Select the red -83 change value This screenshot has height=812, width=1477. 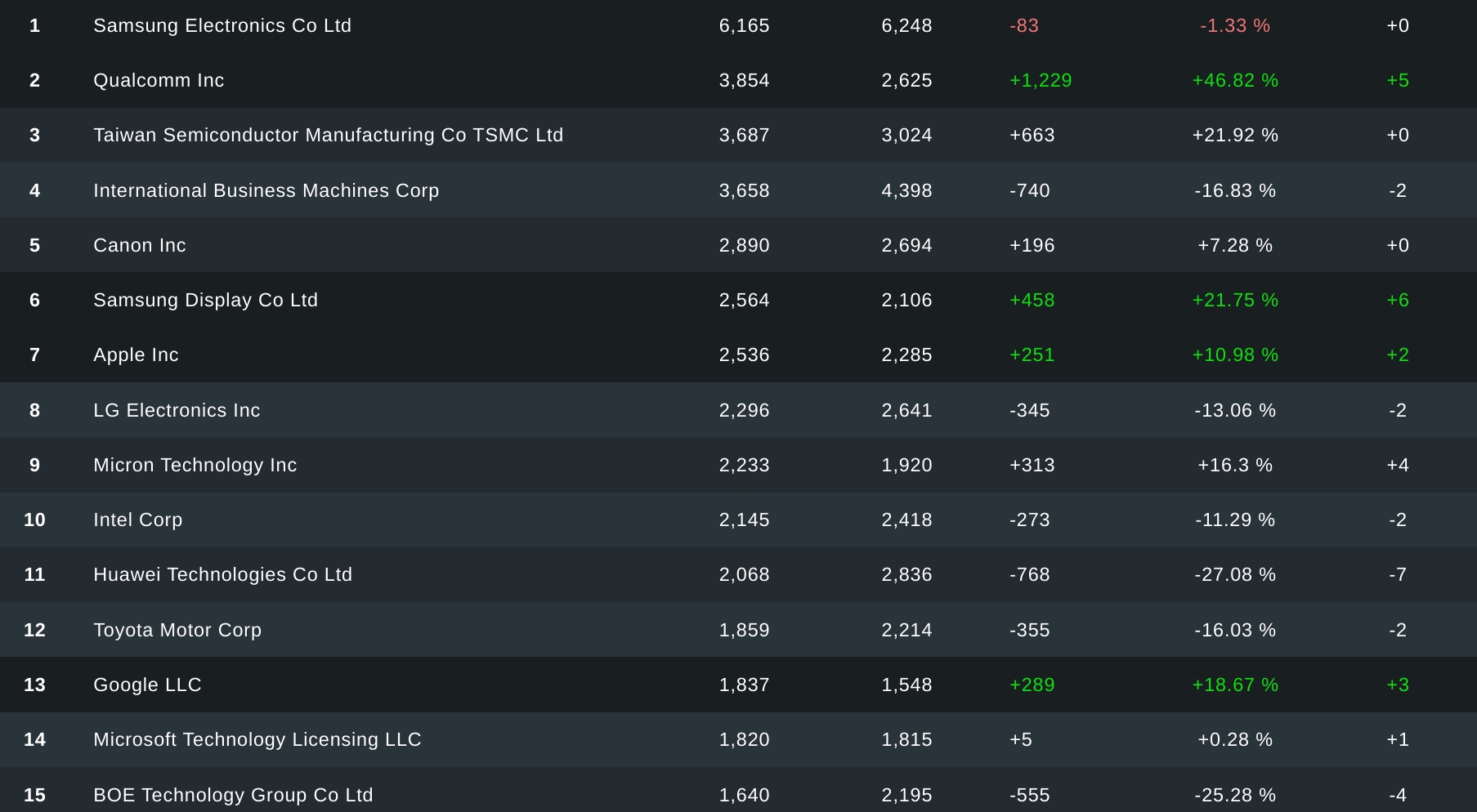tap(1024, 25)
